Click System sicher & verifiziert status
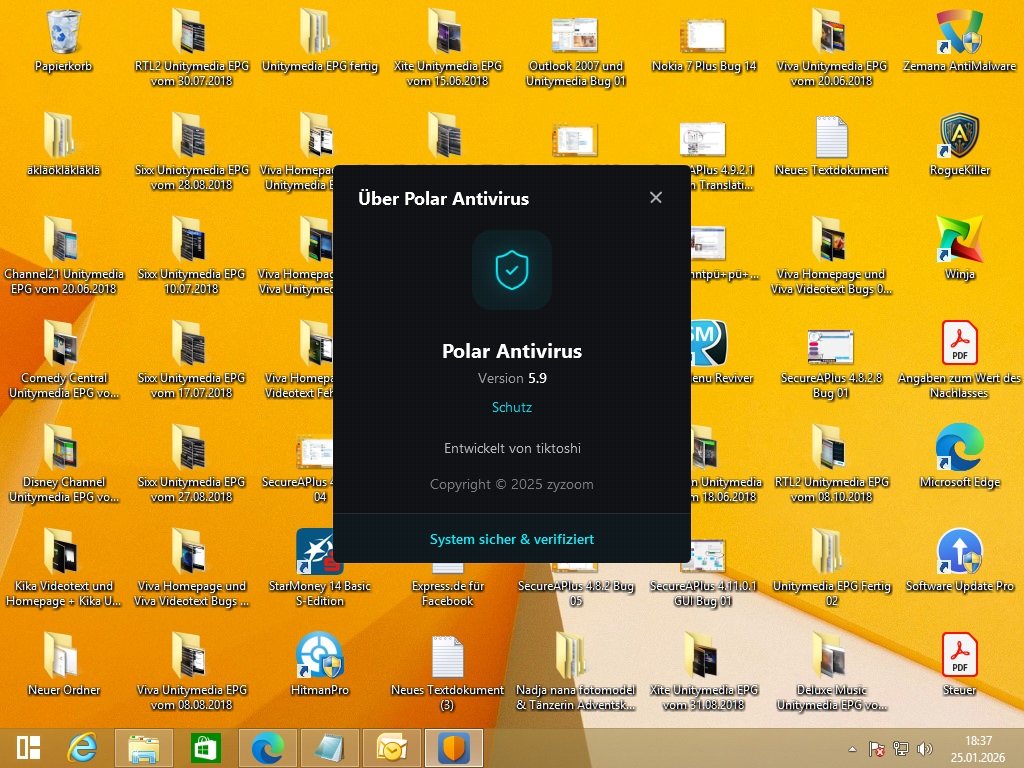Image resolution: width=1024 pixels, height=768 pixels. (512, 539)
